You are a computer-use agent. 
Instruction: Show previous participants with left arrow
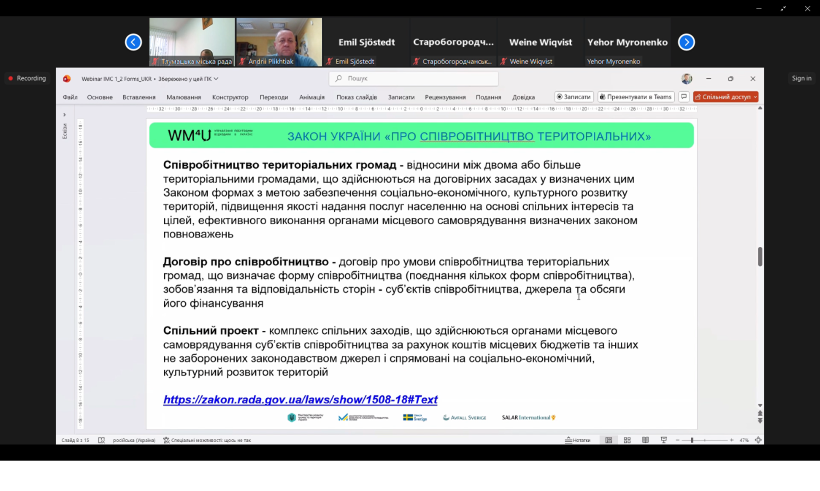tap(133, 42)
